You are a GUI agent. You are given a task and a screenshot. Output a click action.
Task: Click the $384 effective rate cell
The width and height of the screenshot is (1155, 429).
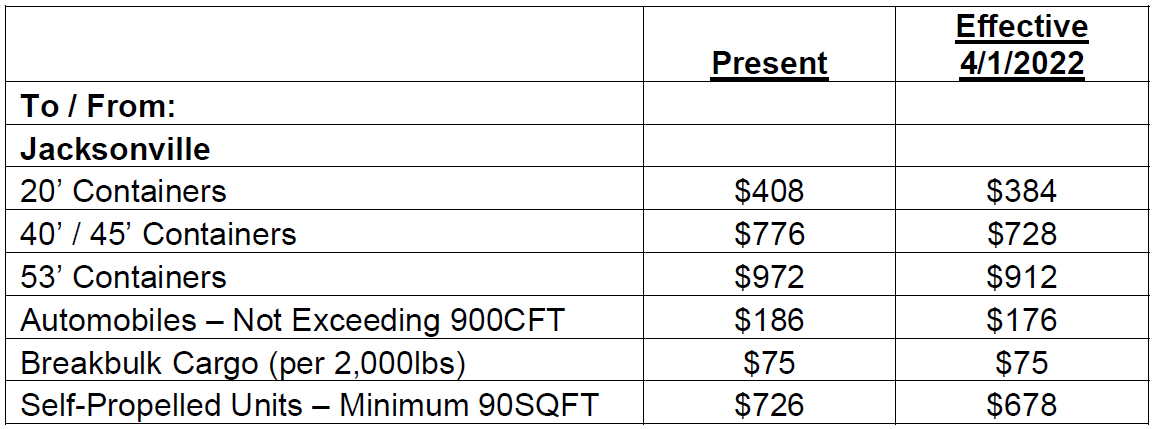tap(1022, 191)
